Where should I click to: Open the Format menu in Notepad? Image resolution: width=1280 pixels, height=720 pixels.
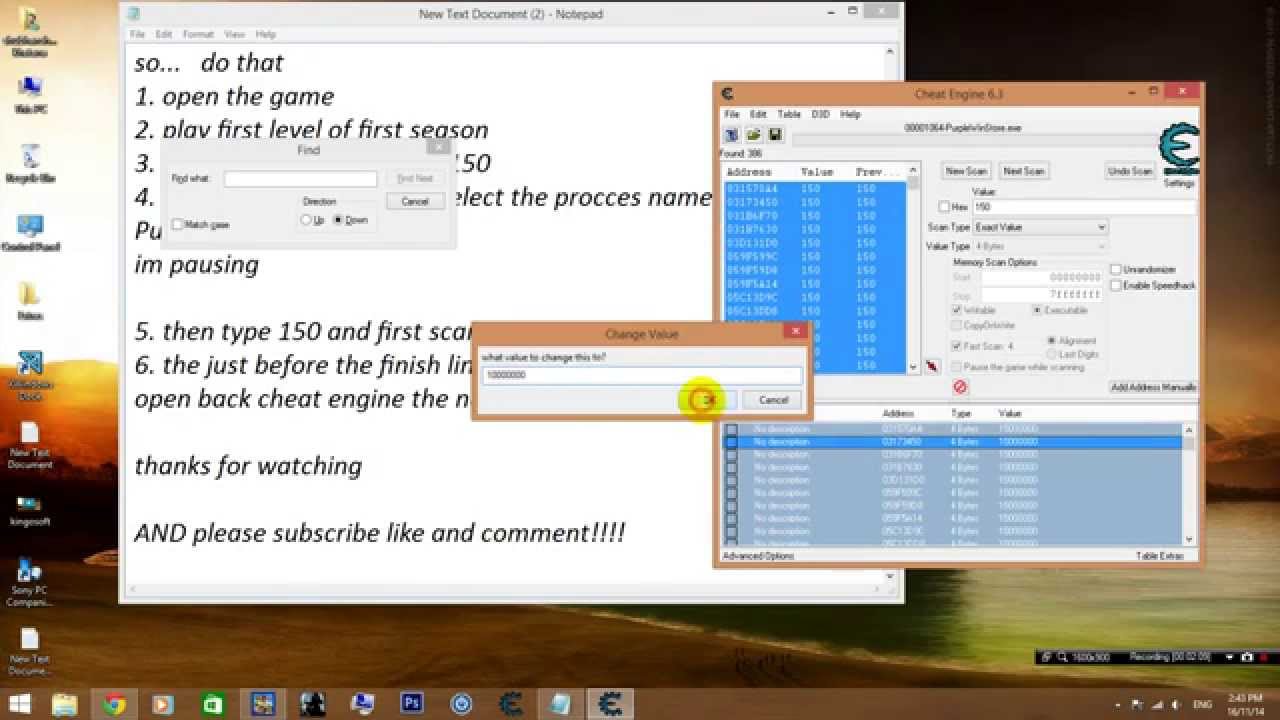(198, 34)
